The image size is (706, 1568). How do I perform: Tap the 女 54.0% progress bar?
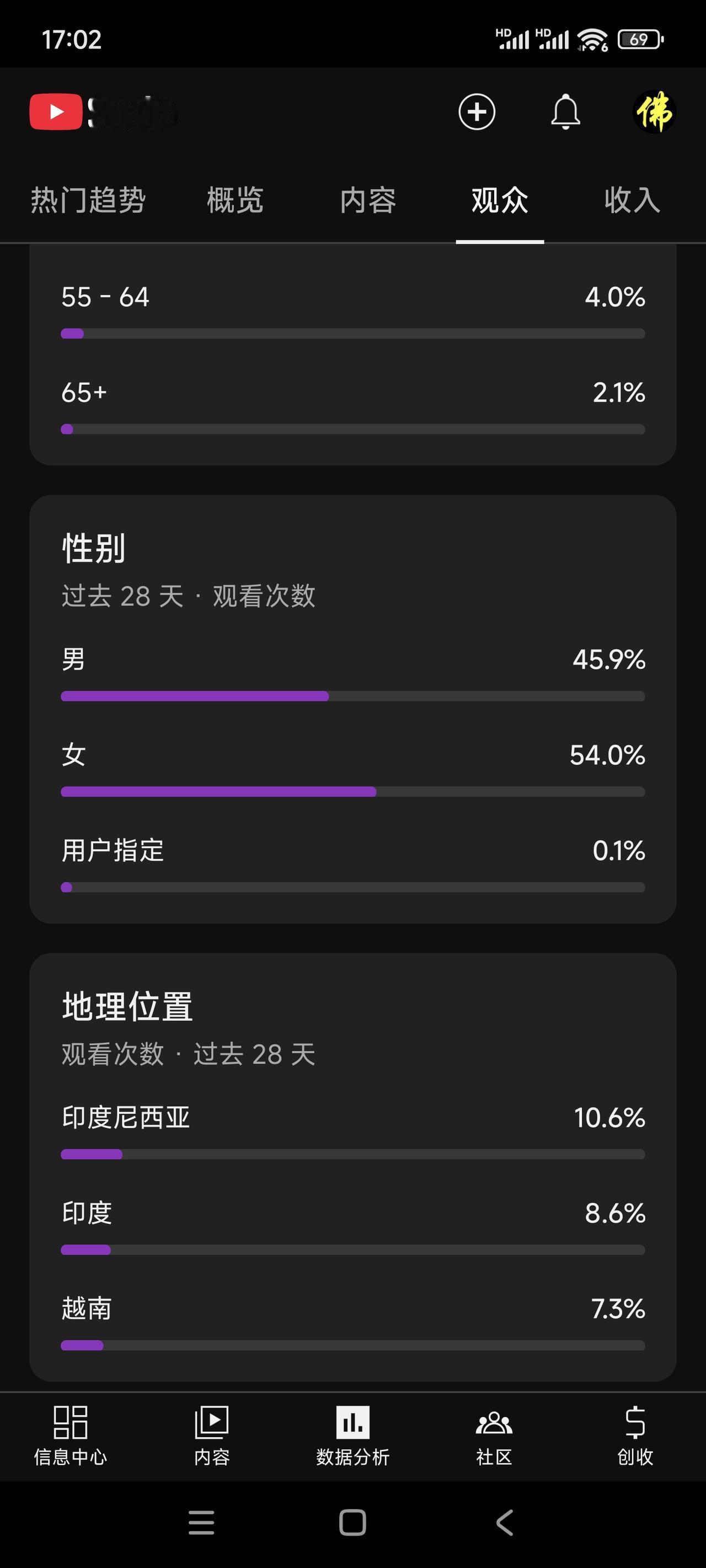(352, 791)
